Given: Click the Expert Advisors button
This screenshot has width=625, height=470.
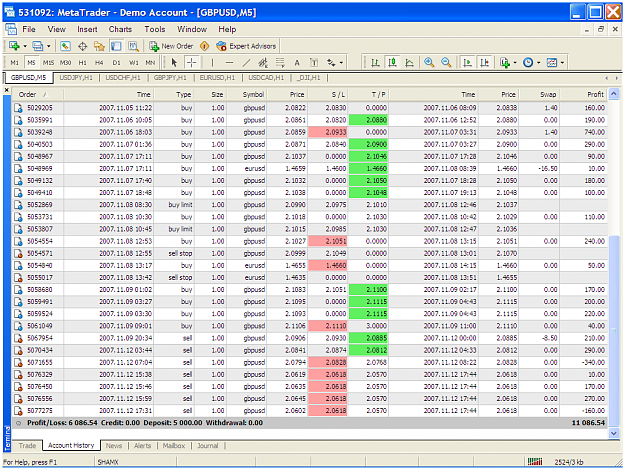Looking at the screenshot, I should 246,46.
